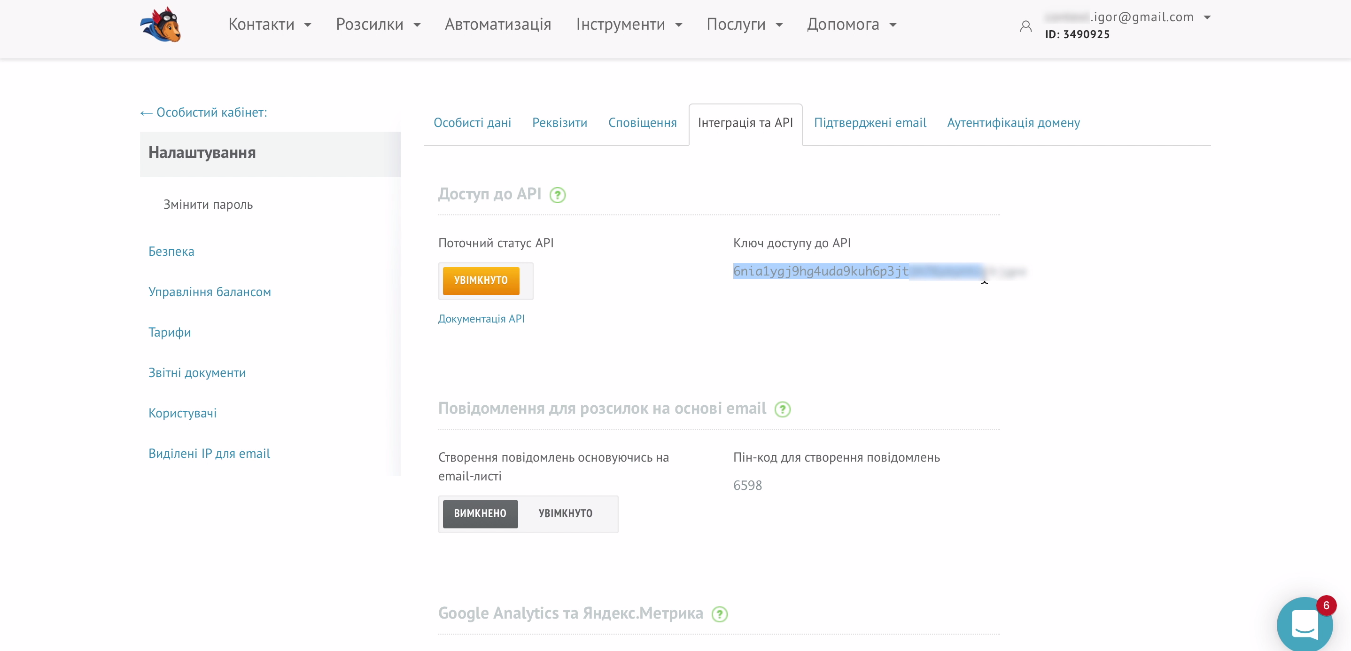Open Звітні документи in the sidebar
Viewport: 1351px width, 651px height.
197,373
